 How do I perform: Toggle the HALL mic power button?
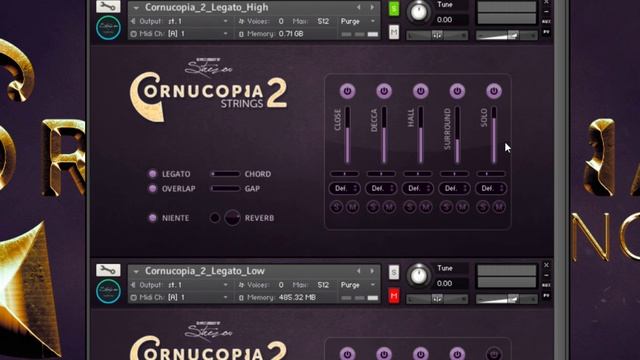point(420,91)
